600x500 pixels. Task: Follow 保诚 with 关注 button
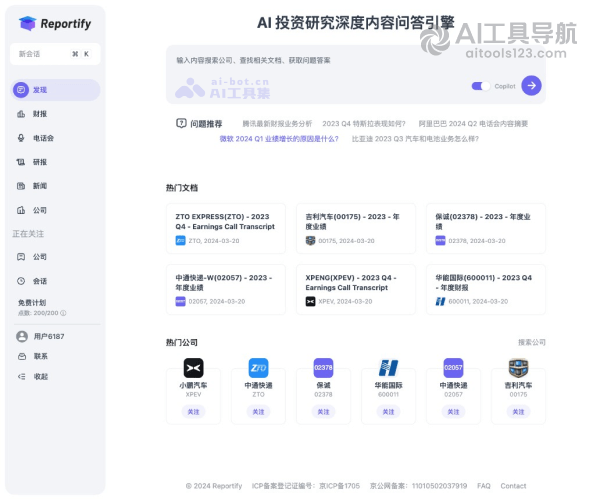(x=323, y=412)
